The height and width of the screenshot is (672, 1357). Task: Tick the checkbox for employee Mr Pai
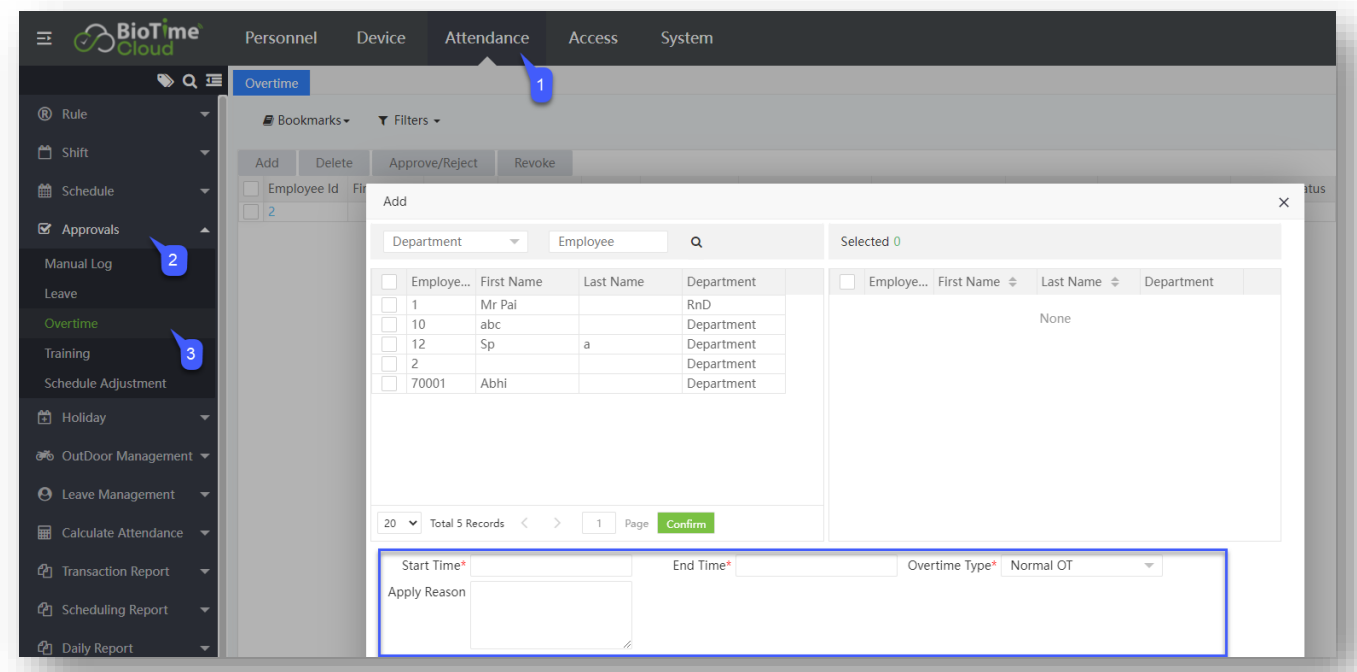[389, 305]
